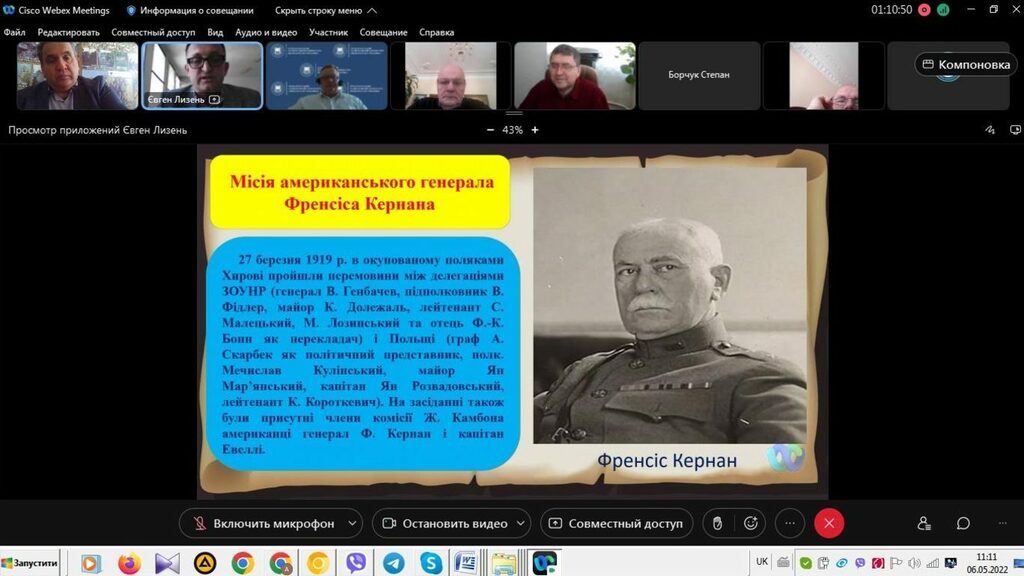Open the raise hand gestures icon
Viewport: 1024px width, 576px height.
tap(716, 523)
